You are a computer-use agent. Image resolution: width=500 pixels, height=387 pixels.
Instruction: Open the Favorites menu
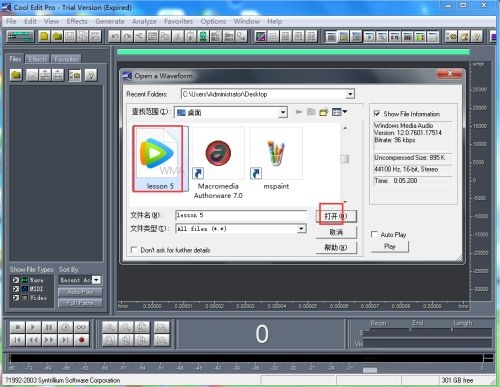(x=178, y=21)
